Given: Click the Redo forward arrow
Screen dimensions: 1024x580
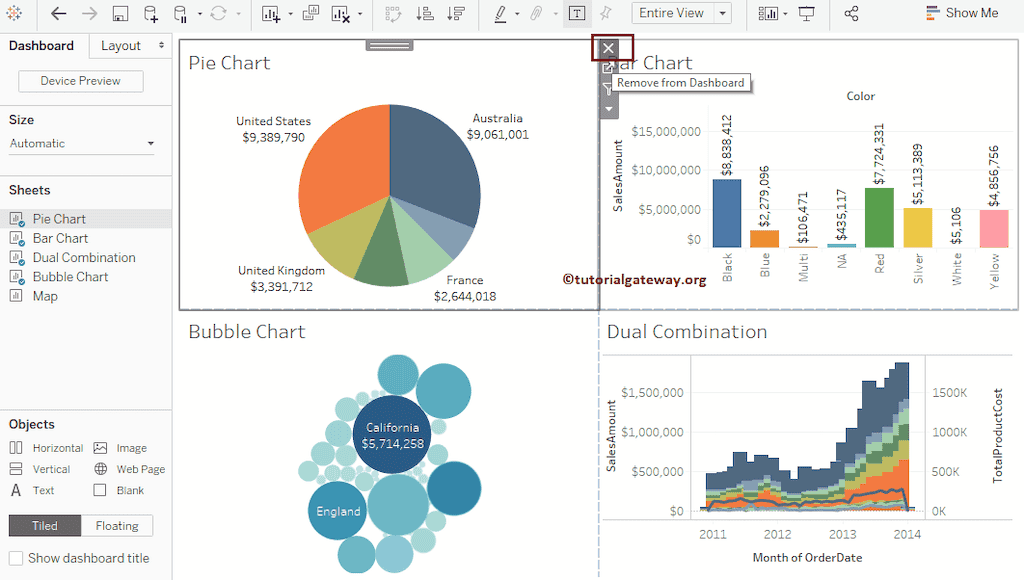Looking at the screenshot, I should pos(89,13).
